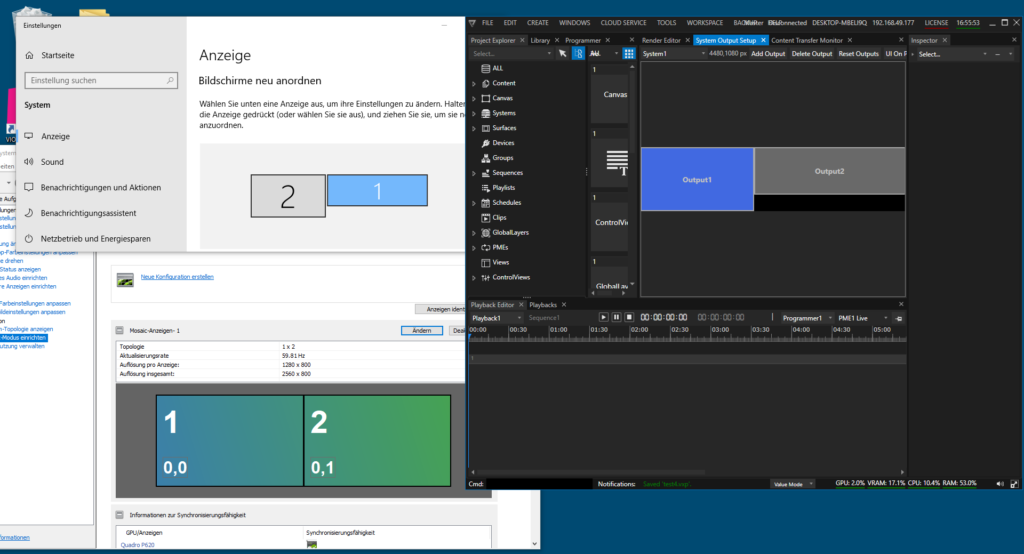This screenshot has height=554, width=1024.
Task: Click the arrow cursor icon in Project Explorer
Action: click(563, 53)
